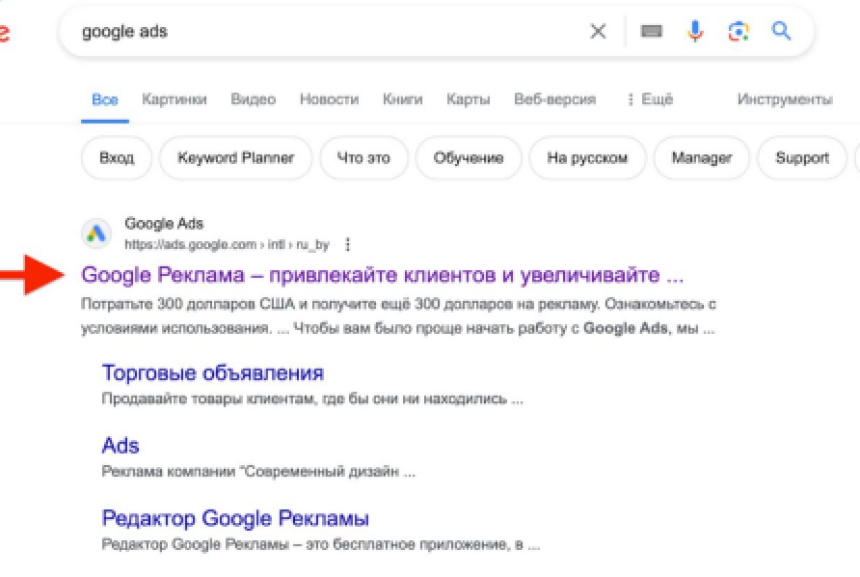This screenshot has width=860, height=577.
Task: Open the Книги tab
Action: point(403,99)
